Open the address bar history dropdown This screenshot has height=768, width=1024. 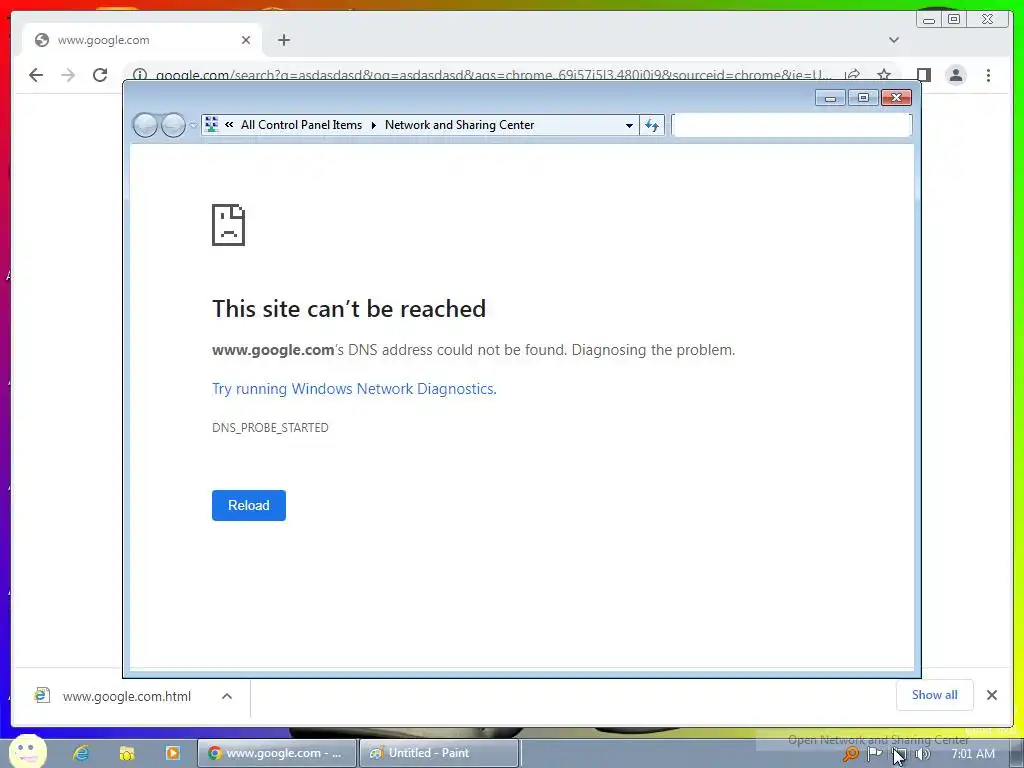click(x=629, y=125)
